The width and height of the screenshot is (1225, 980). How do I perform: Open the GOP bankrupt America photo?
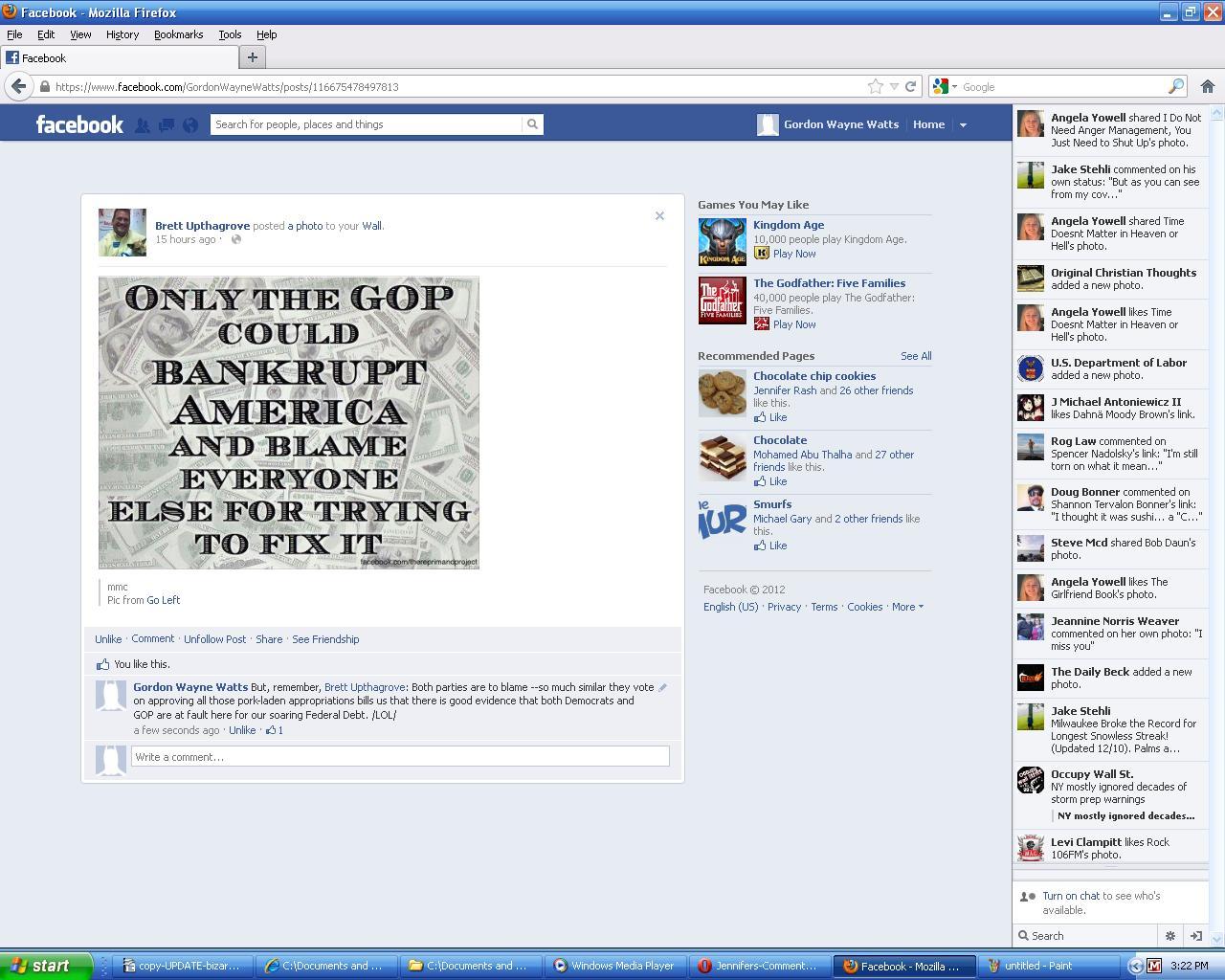[289, 423]
